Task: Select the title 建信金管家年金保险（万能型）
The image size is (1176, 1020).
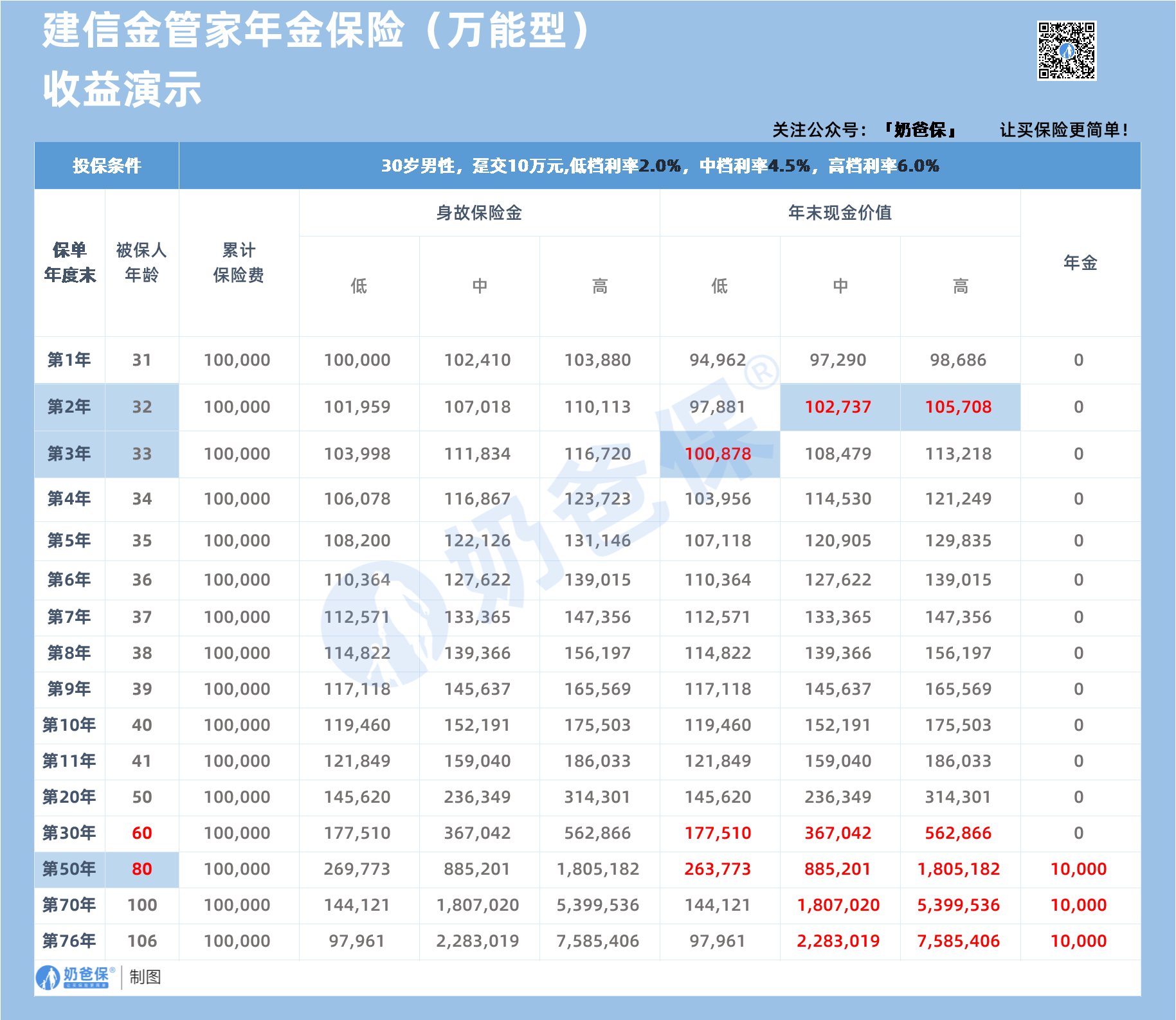Action: click(x=318, y=30)
